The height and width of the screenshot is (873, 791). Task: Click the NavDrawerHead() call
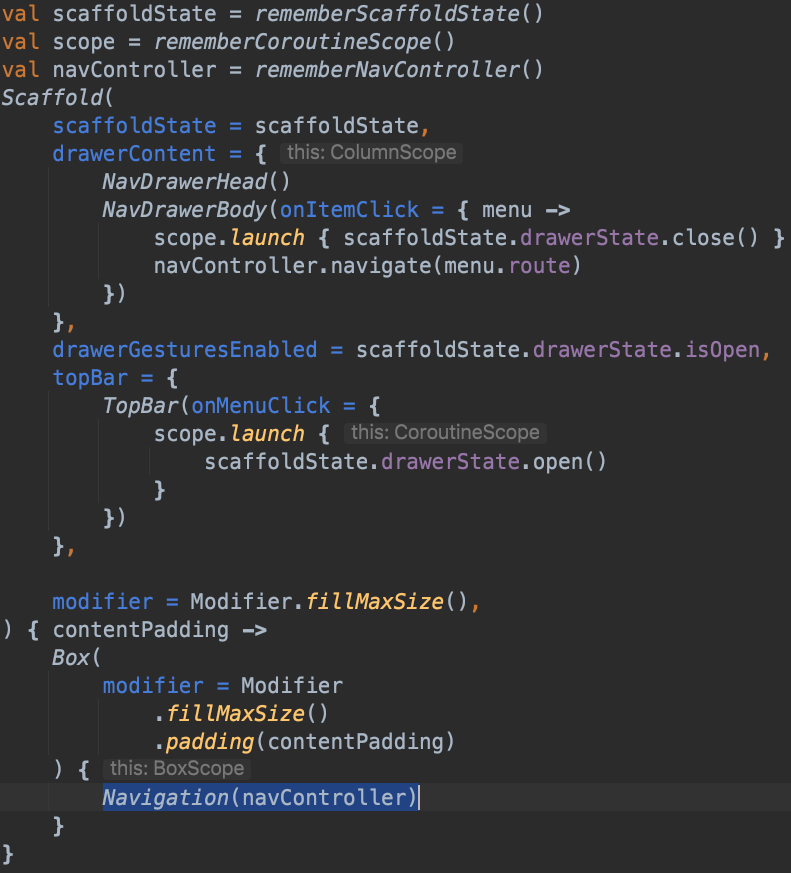click(196, 182)
